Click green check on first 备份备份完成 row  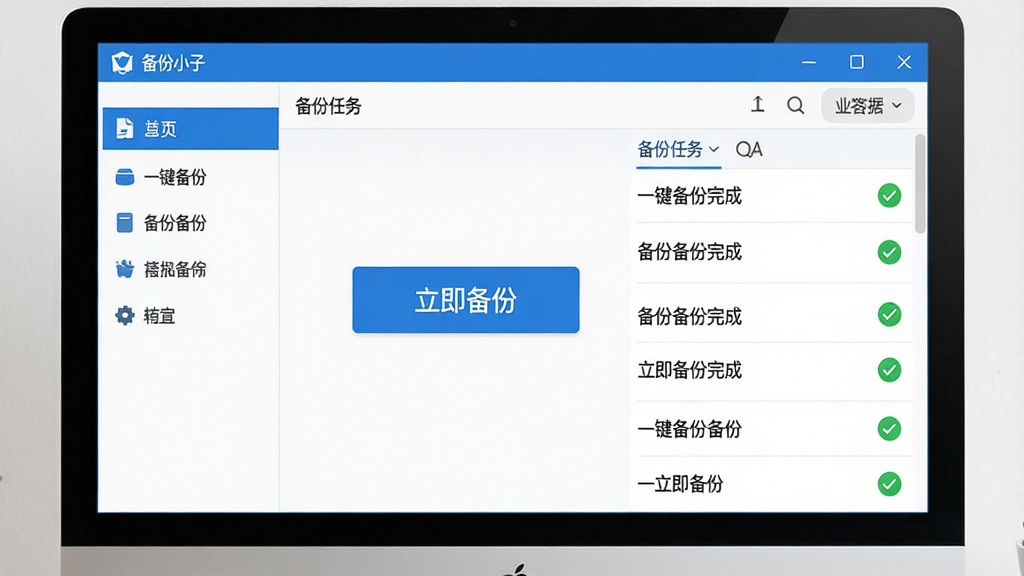(x=889, y=252)
